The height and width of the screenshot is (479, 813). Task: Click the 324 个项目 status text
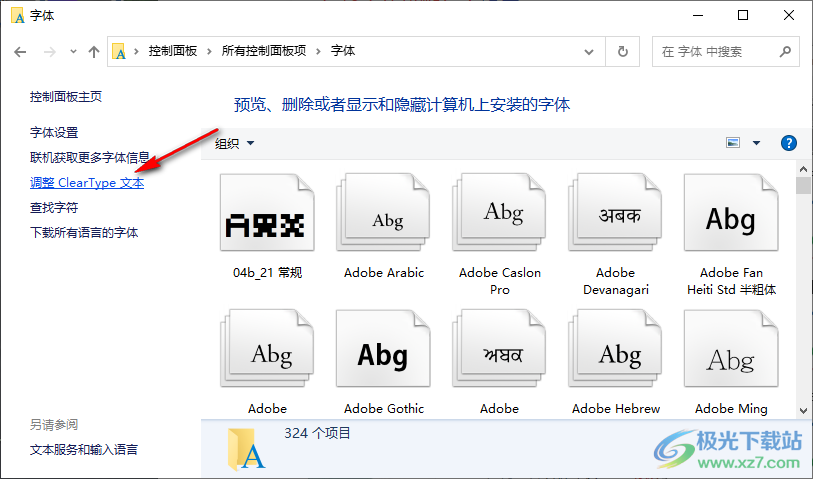point(317,433)
